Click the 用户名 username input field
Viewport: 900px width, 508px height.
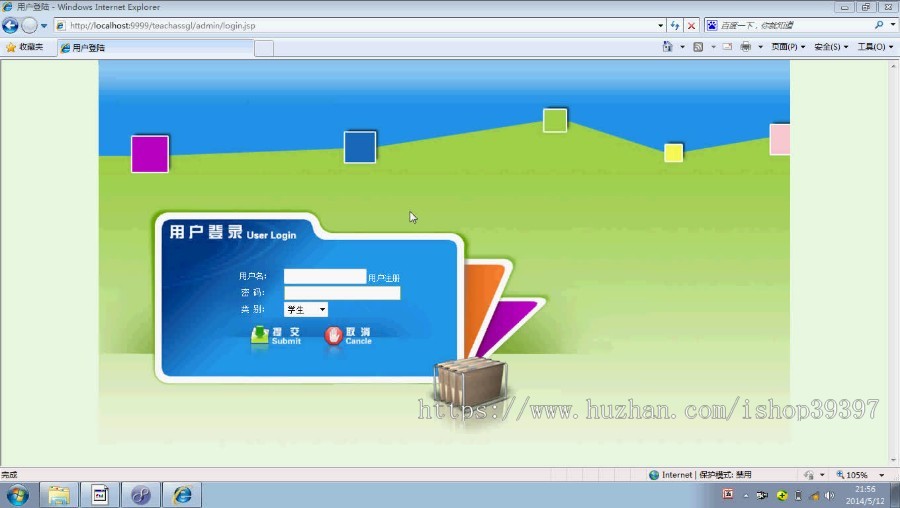(325, 276)
